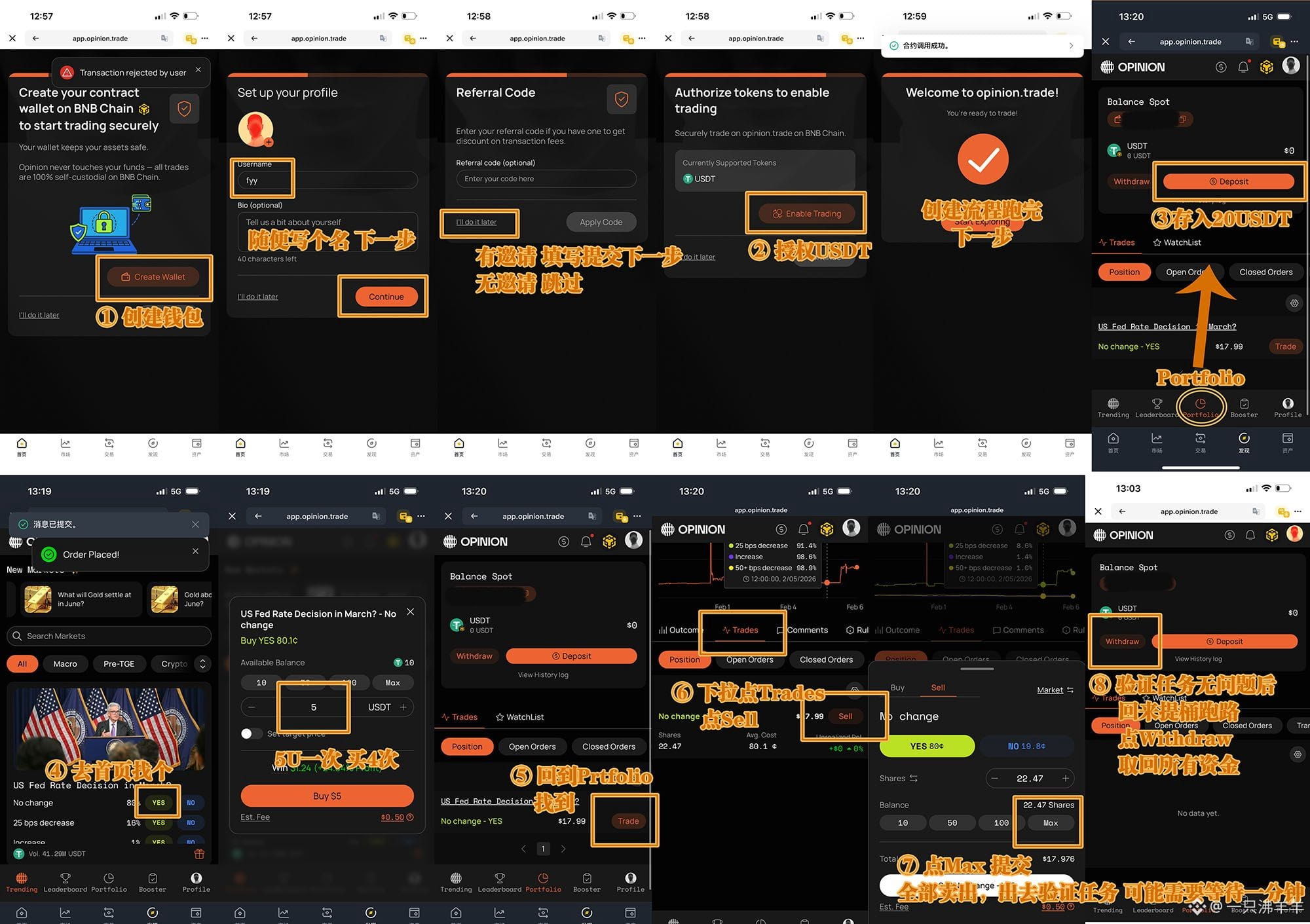The height and width of the screenshot is (924, 1310).
Task: Open the user avatar in top-right portfolio screenshot header
Action: coord(1291,65)
